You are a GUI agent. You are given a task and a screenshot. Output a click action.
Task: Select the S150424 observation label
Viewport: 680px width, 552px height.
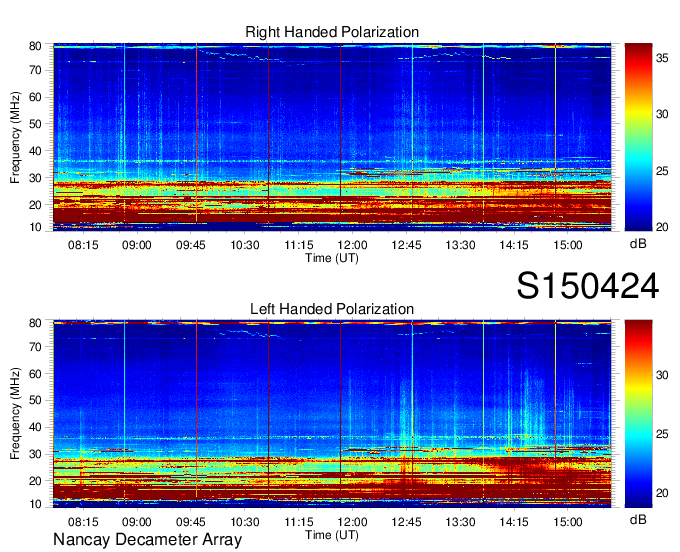pyautogui.click(x=588, y=286)
